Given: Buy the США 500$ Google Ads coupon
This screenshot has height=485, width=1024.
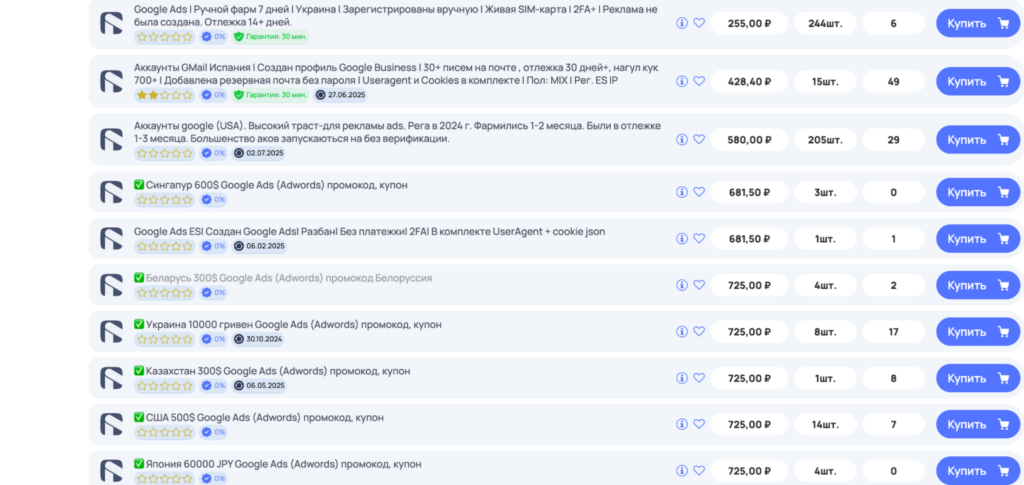Looking at the screenshot, I should pyautogui.click(x=978, y=424).
